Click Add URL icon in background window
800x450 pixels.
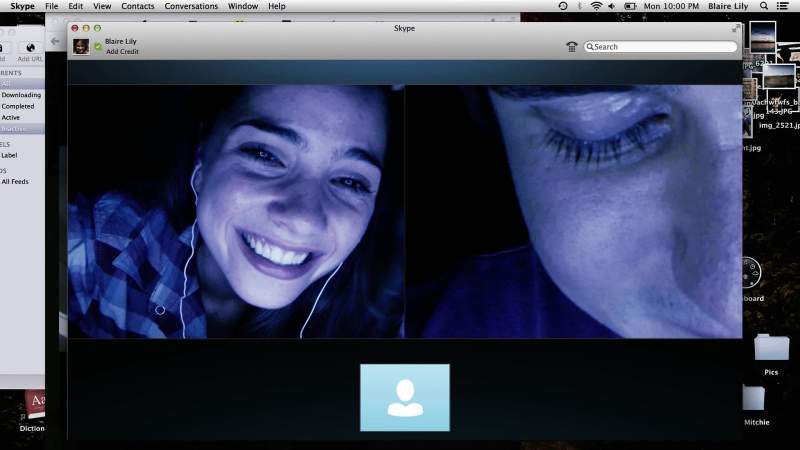pyautogui.click(x=31, y=48)
